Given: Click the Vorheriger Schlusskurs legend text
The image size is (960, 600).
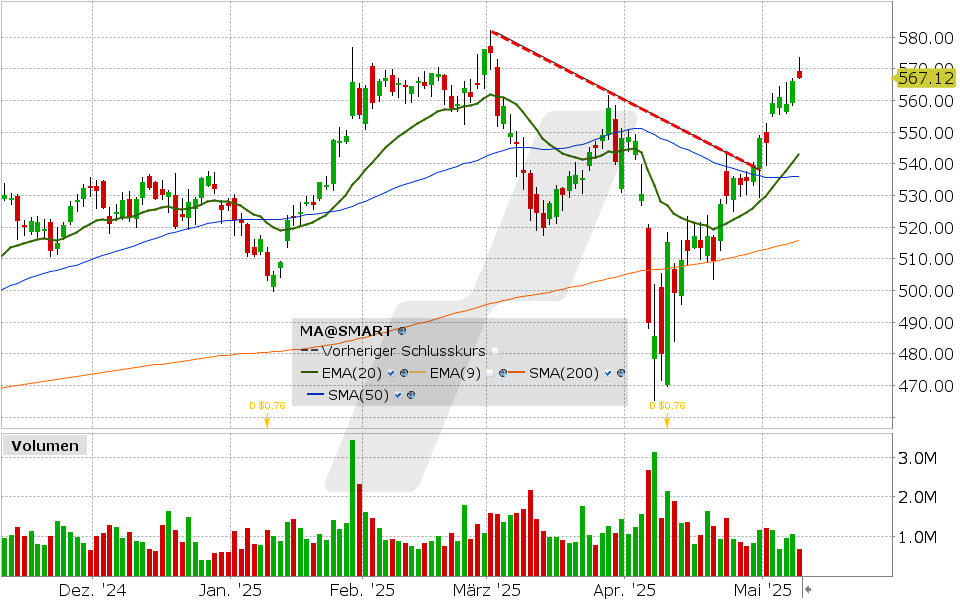Looking at the screenshot, I should click(403, 351).
